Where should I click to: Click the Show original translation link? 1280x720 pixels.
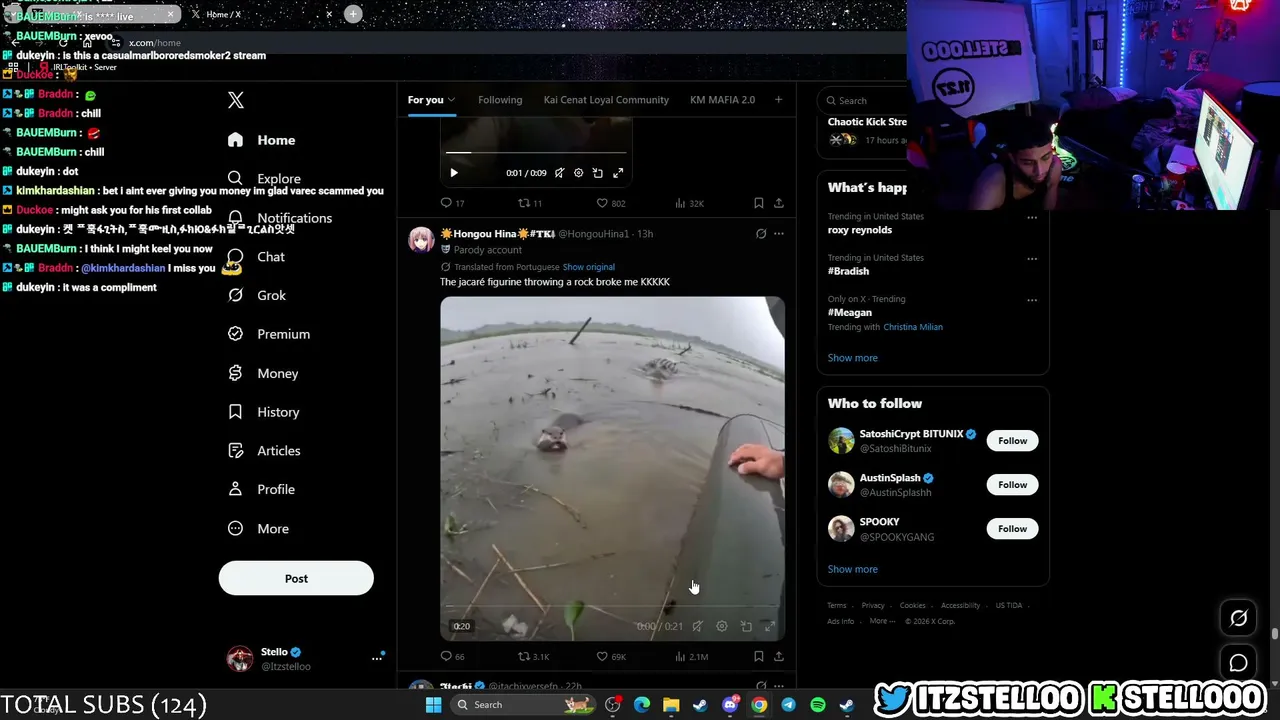[x=588, y=267]
